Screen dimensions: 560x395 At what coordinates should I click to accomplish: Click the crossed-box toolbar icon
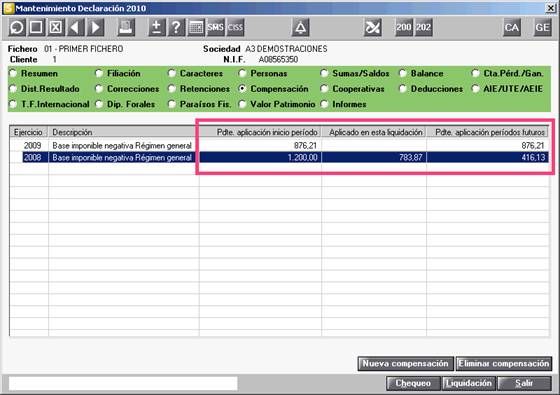tap(55, 28)
